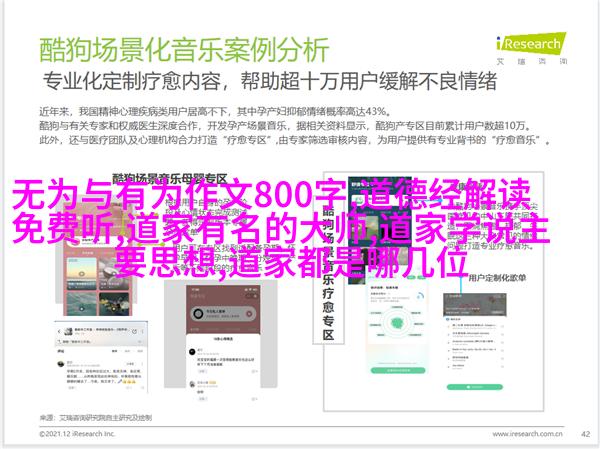Image resolution: width=600 pixels, height=449 pixels.
Task: Click the source note 来源：艾瑞咨询研究院
Action: pos(96,418)
